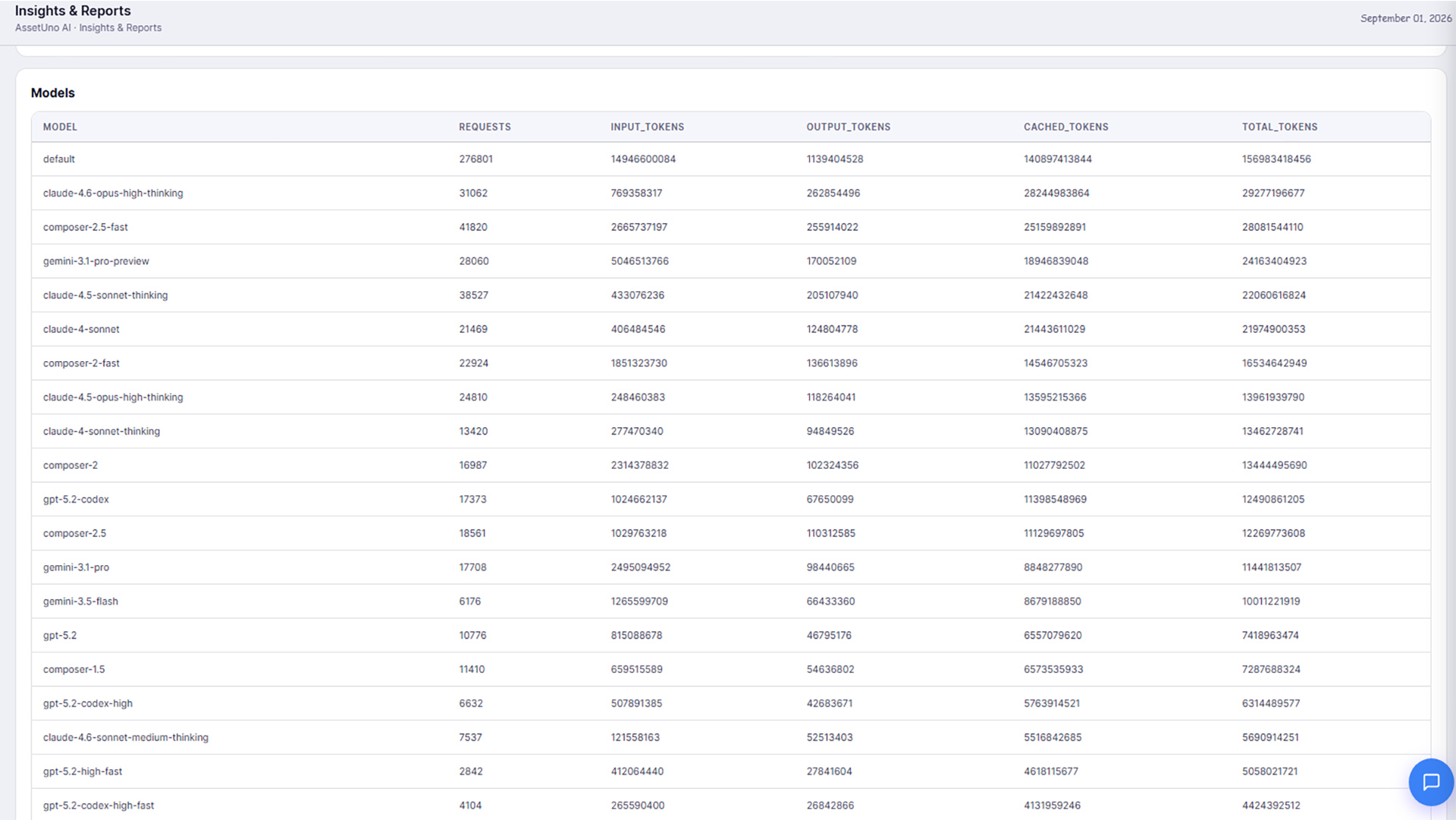Click output tokens value 52513403
The width and height of the screenshot is (1456, 820).
click(830, 737)
